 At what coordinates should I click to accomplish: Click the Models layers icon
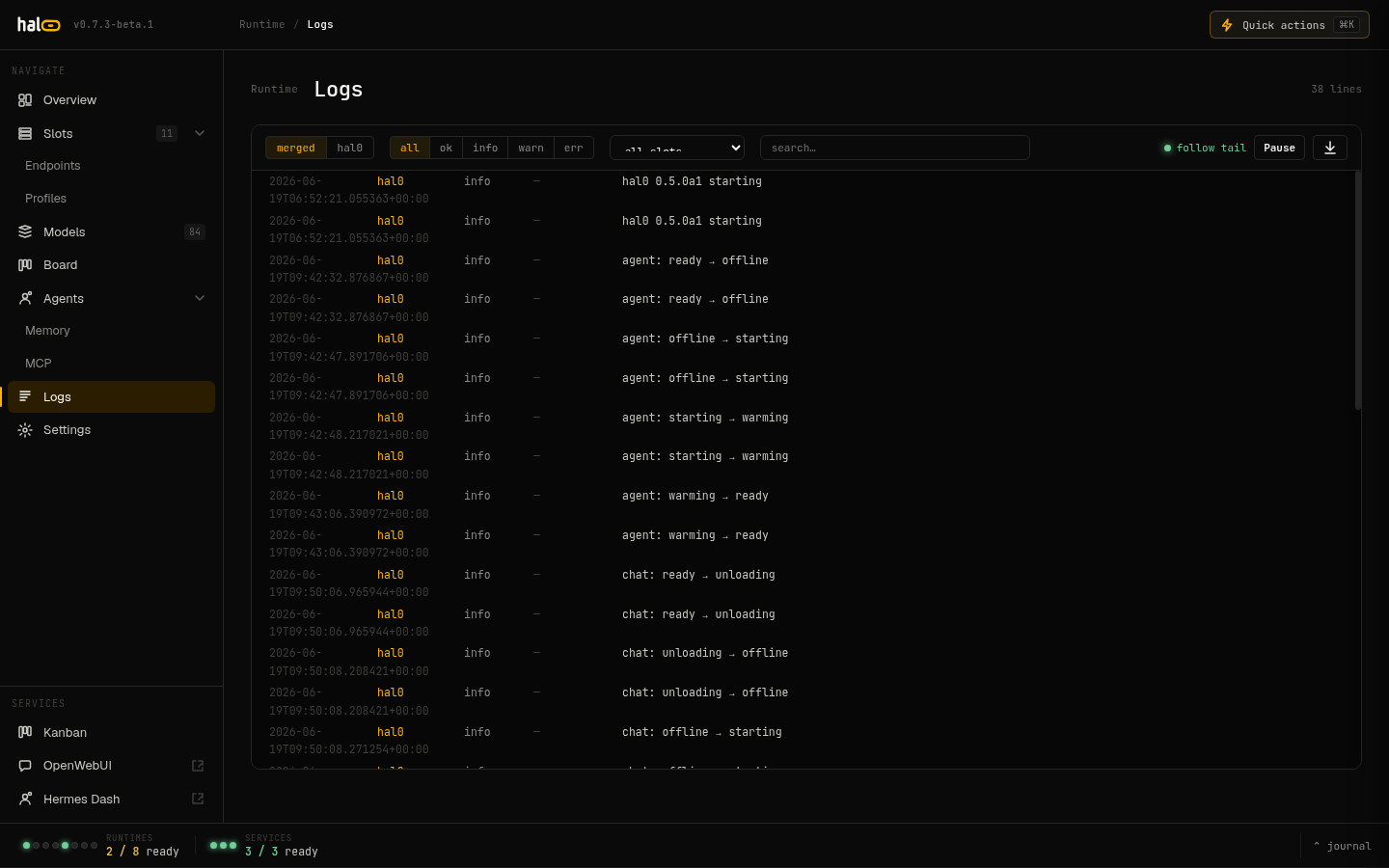25,232
